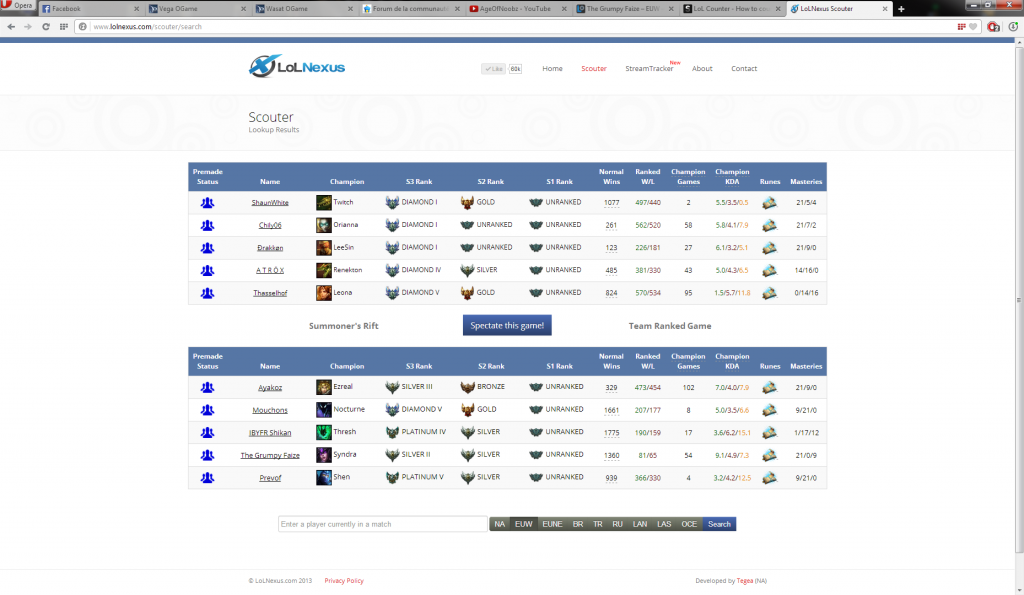This screenshot has height=595, width=1024.
Task: Switch to the AgeOfNoobz YouTube tab
Action: tap(517, 9)
